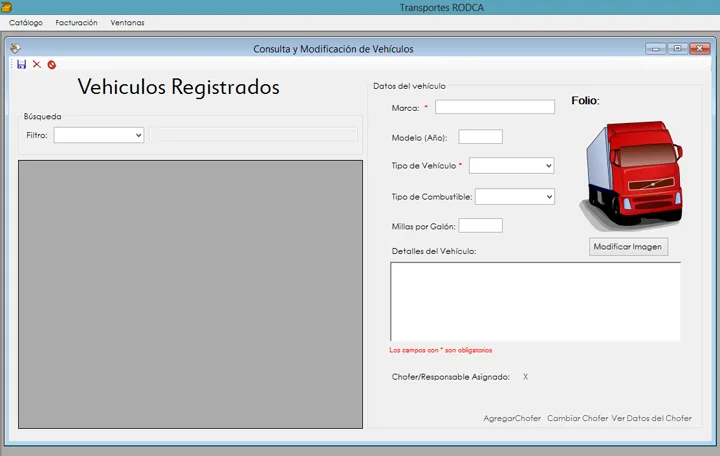Click Ver Datos del Chofer link
Viewport: 720px width, 456px height.
651,418
